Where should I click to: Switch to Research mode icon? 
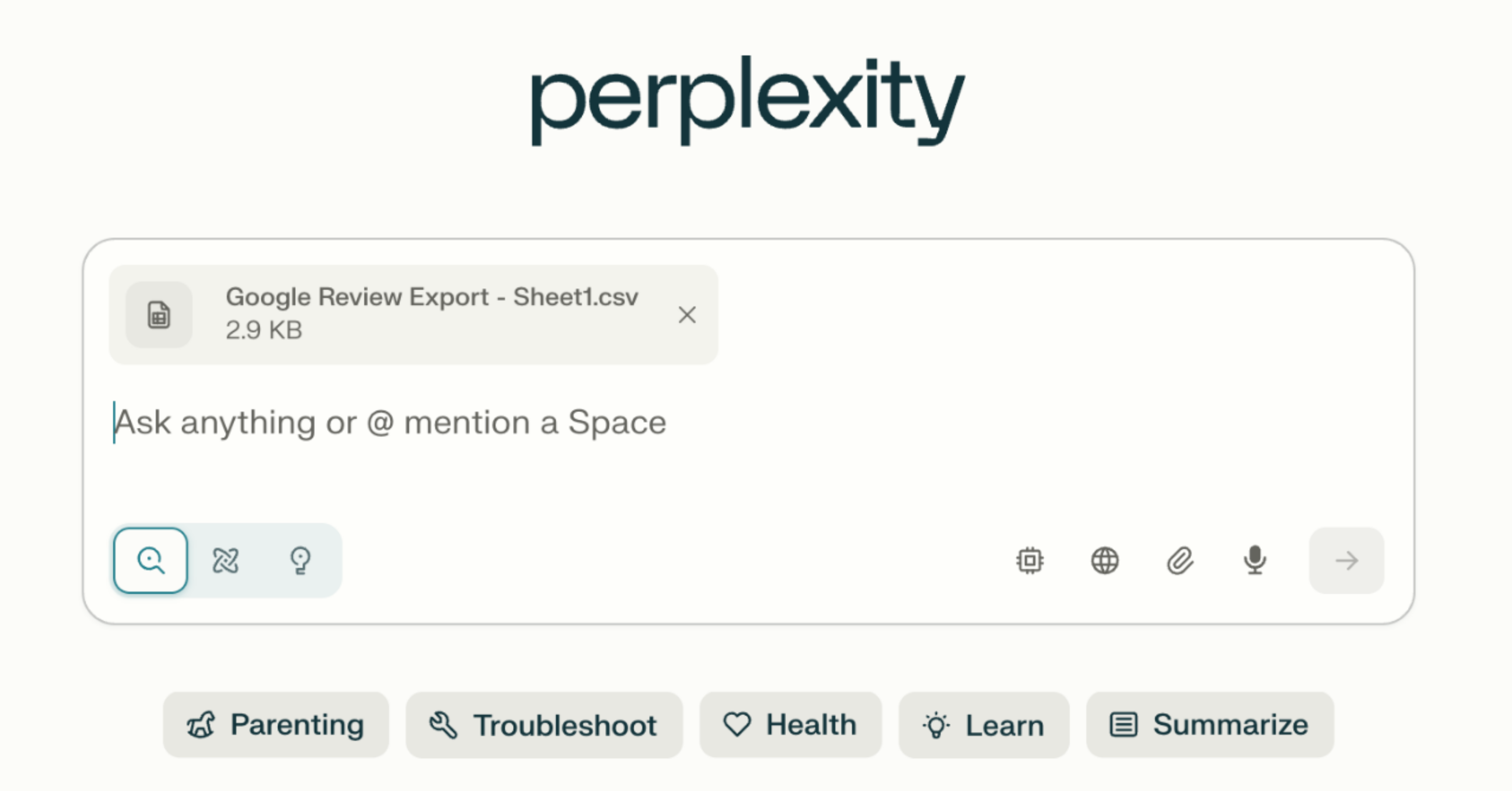[x=225, y=560]
